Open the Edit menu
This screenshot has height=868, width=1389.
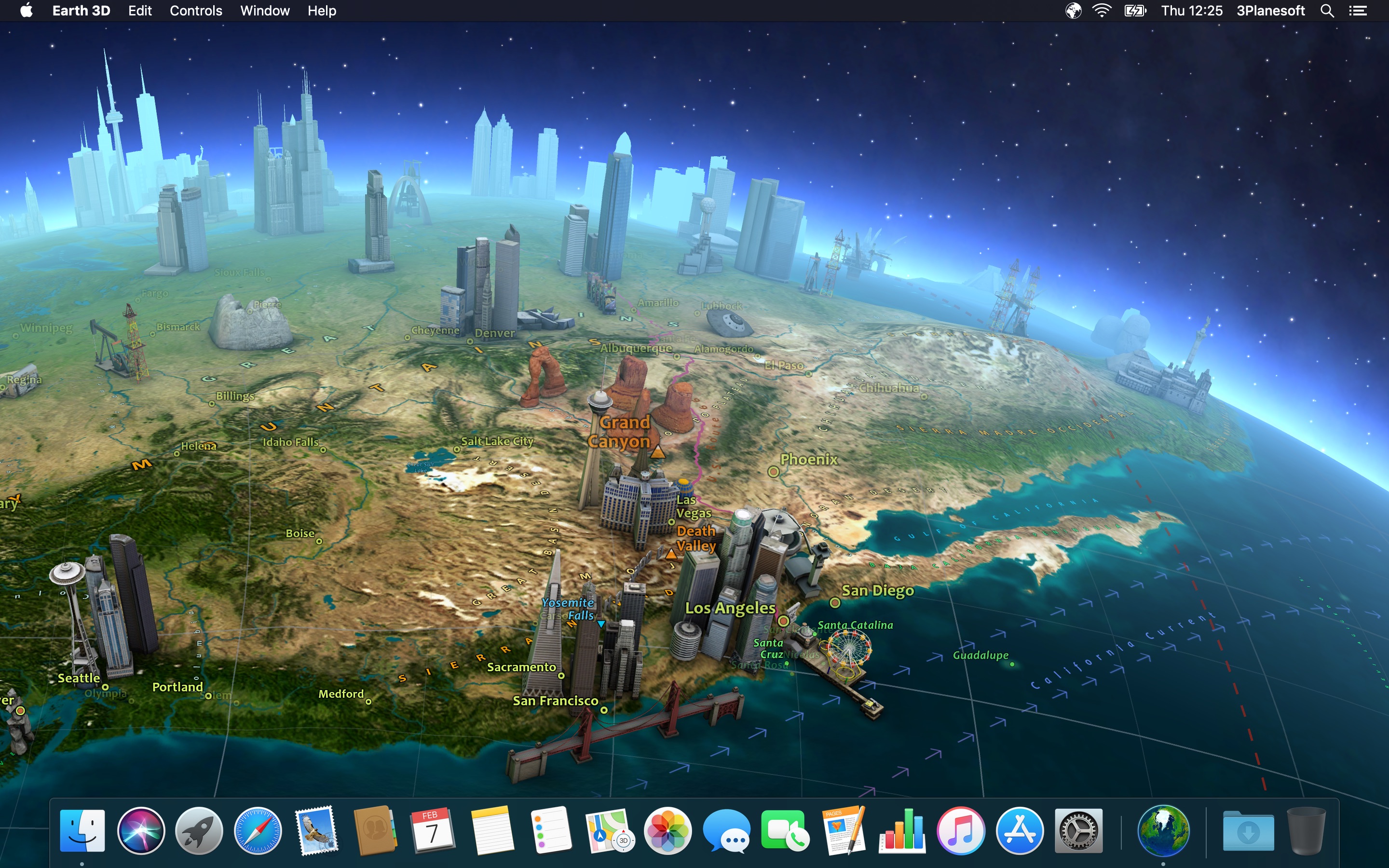pos(139,10)
